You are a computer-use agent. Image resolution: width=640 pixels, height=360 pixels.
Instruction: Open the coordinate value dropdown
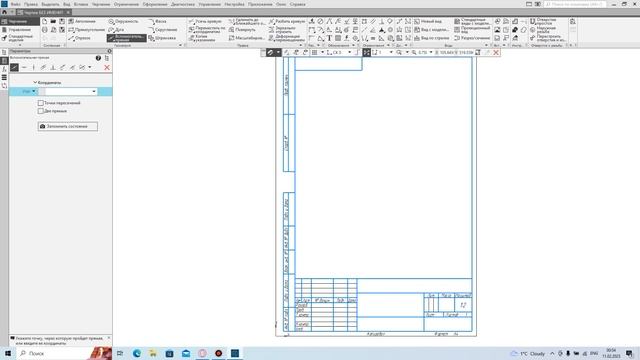pos(94,91)
